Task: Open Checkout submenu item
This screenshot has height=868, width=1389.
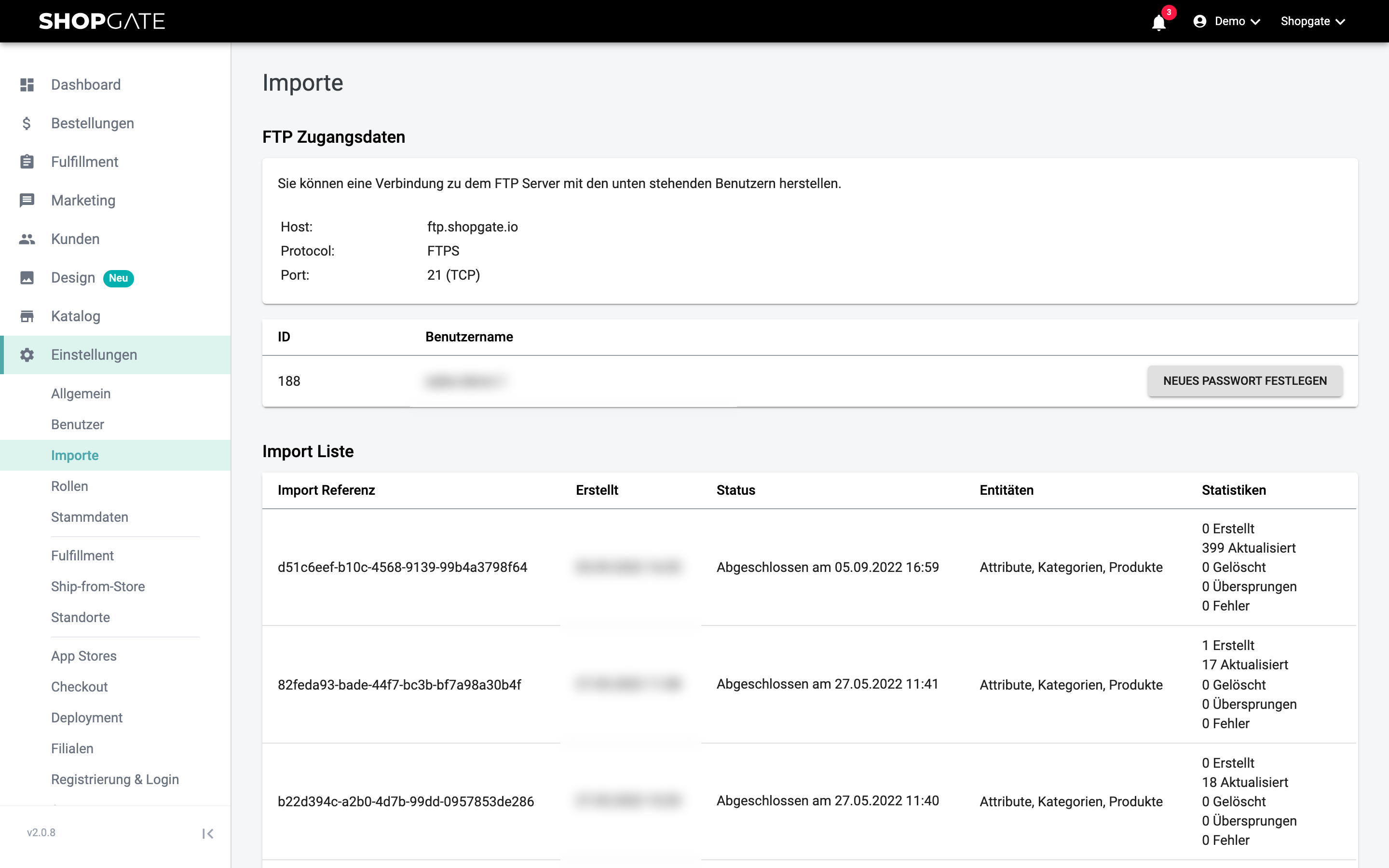Action: click(x=79, y=687)
